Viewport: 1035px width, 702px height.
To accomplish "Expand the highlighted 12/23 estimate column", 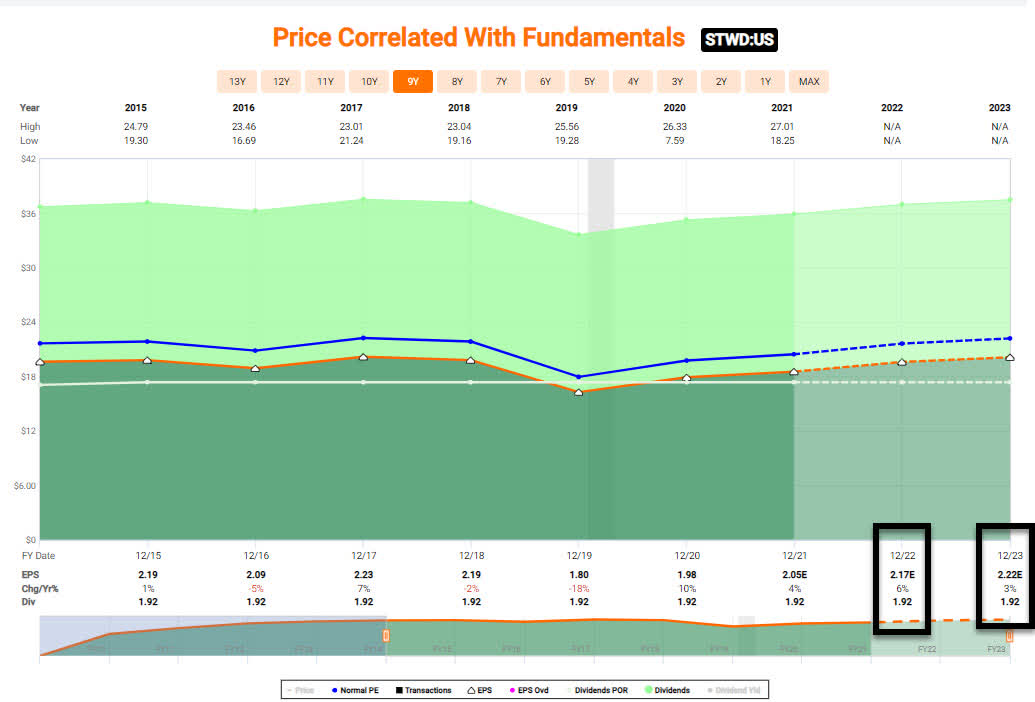I will [x=1009, y=575].
